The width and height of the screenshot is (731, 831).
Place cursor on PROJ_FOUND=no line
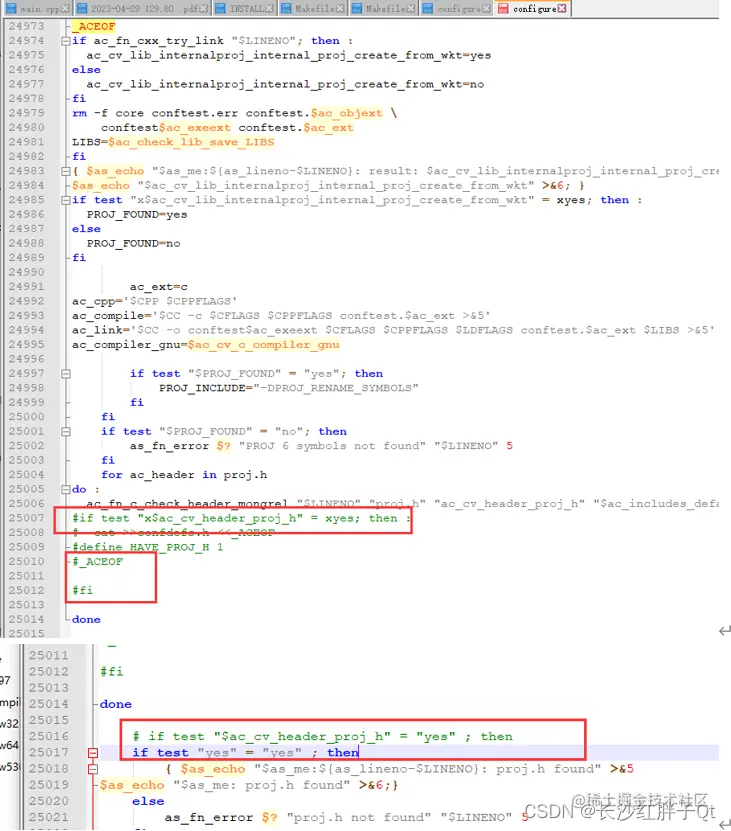click(133, 244)
